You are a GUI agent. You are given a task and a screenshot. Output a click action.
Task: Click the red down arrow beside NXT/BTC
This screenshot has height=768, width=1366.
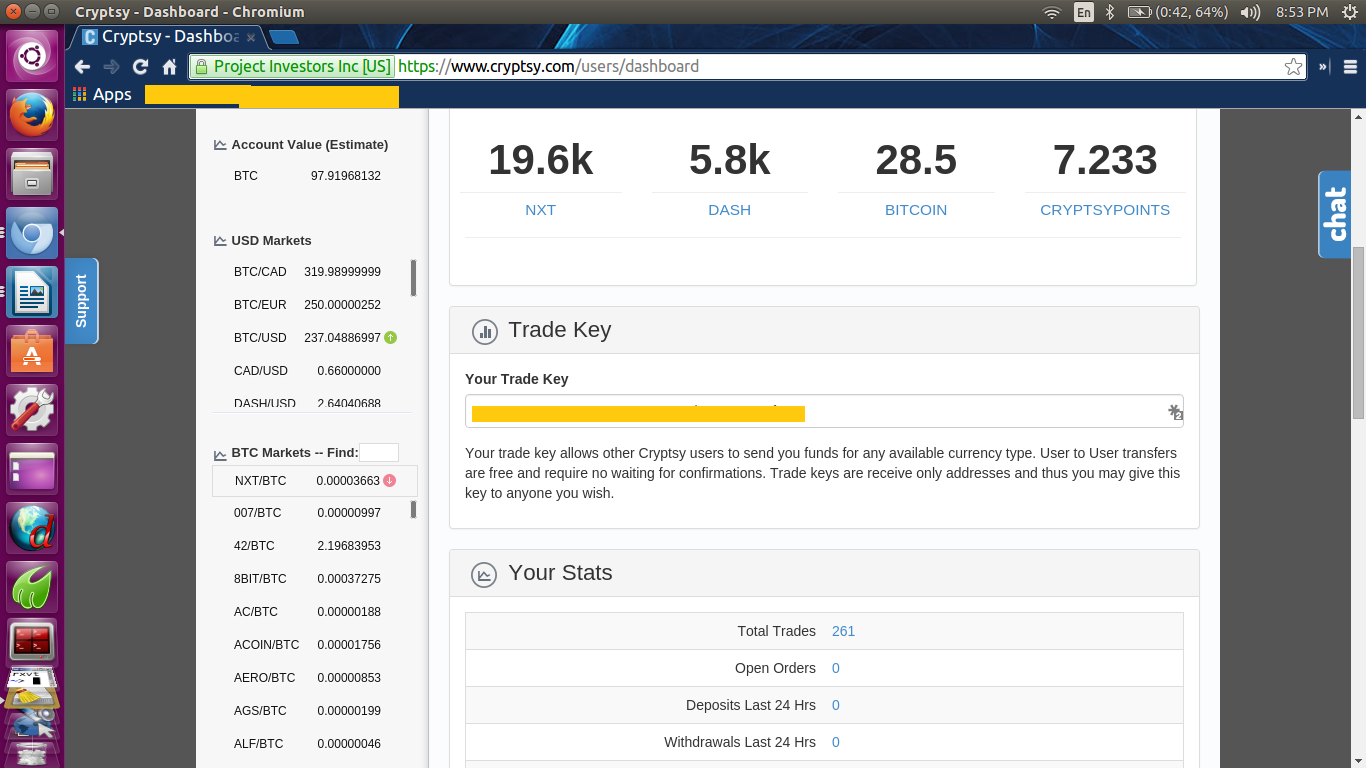pyautogui.click(x=390, y=481)
